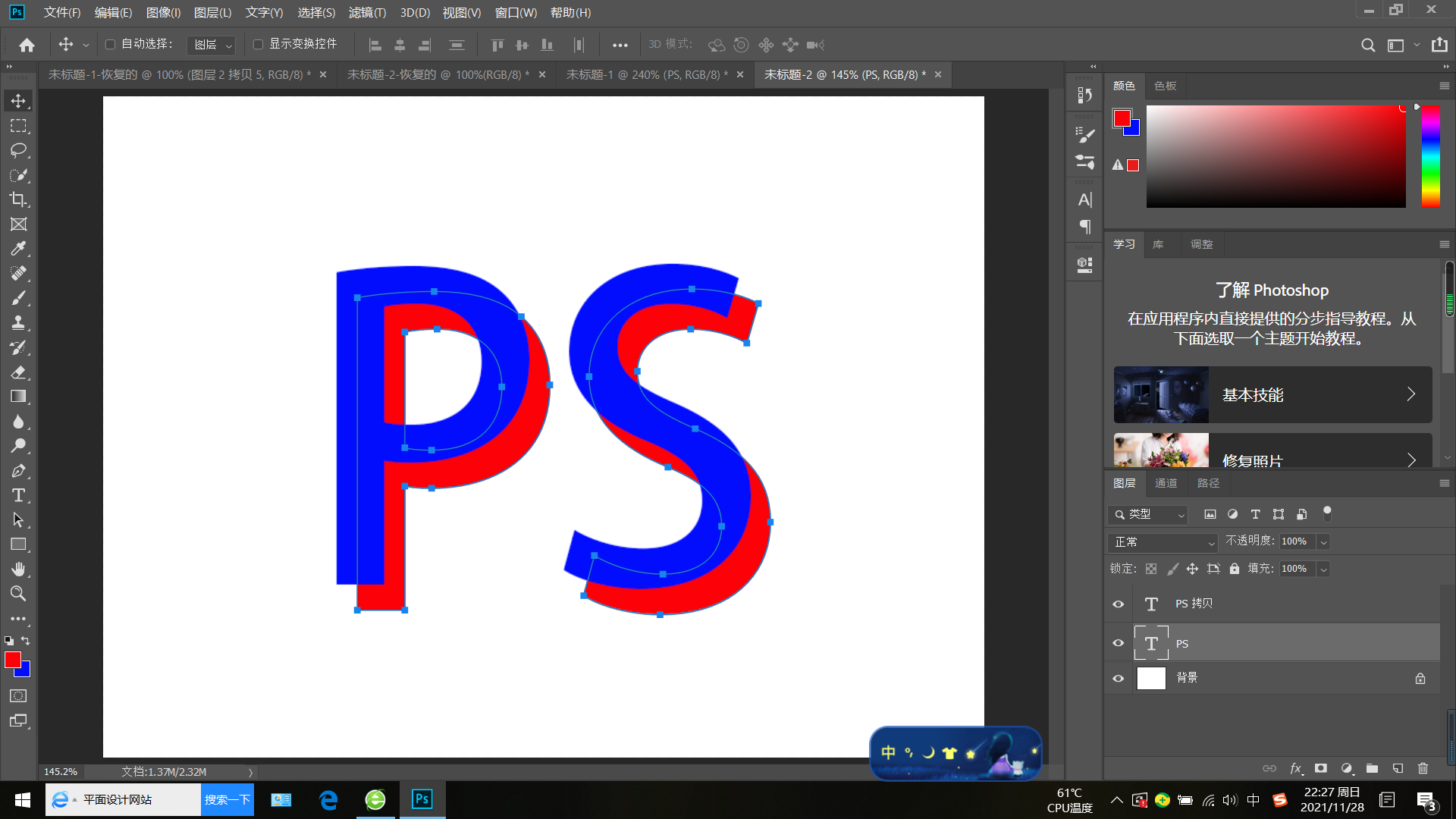Enable the auto-select checkbox
This screenshot has width=1456, height=819.
coord(110,45)
